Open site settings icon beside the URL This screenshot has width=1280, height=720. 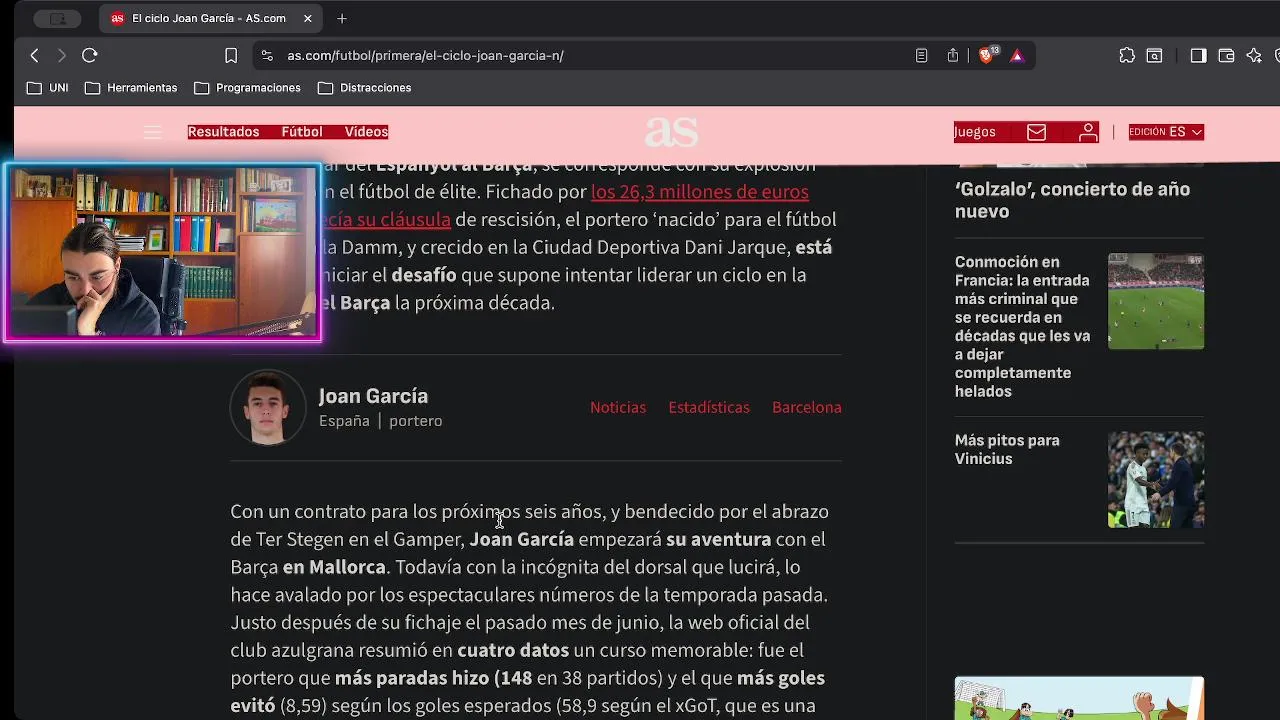[267, 56]
